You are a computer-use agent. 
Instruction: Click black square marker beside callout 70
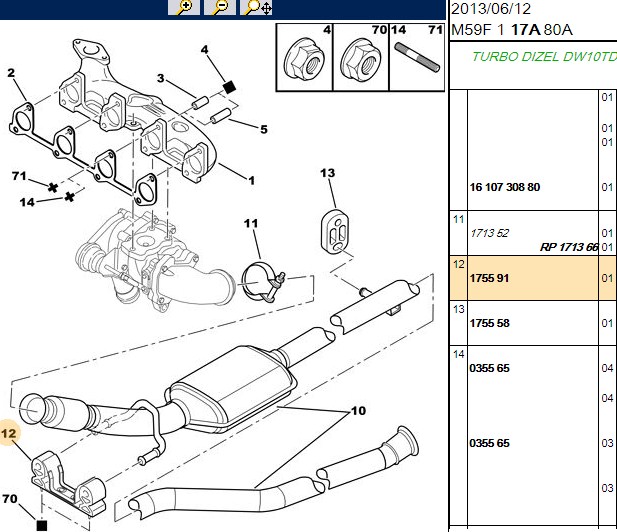pos(42,525)
